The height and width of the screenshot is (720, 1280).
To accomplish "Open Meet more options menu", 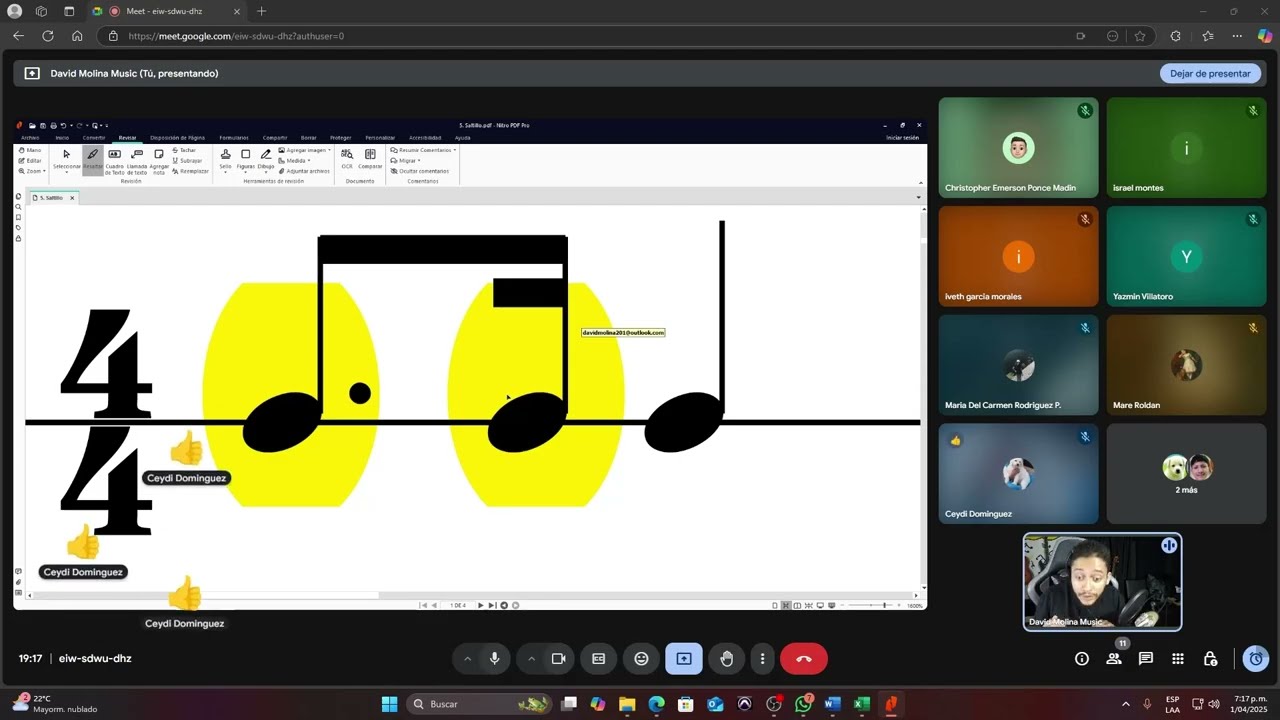I will (762, 659).
